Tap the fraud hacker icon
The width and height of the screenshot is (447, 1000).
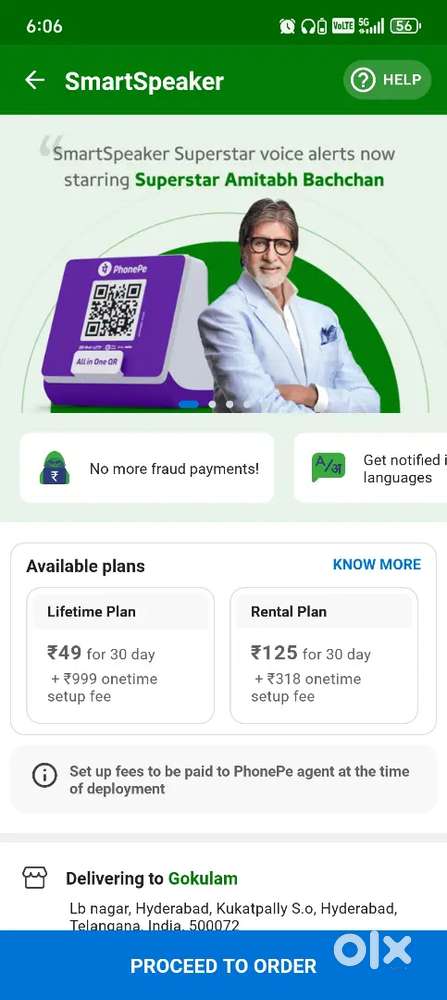point(55,467)
